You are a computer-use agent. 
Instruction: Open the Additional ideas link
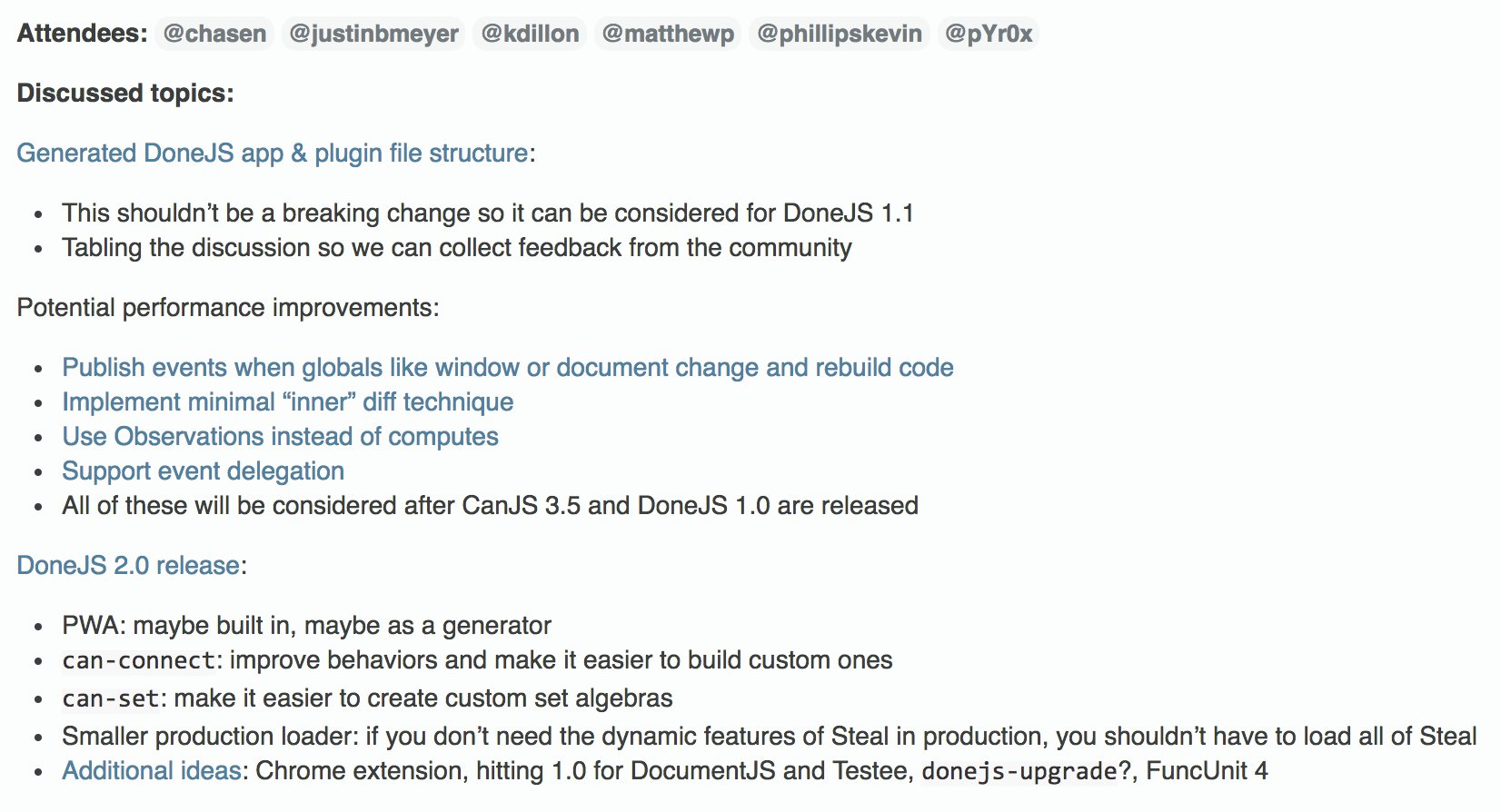(152, 770)
